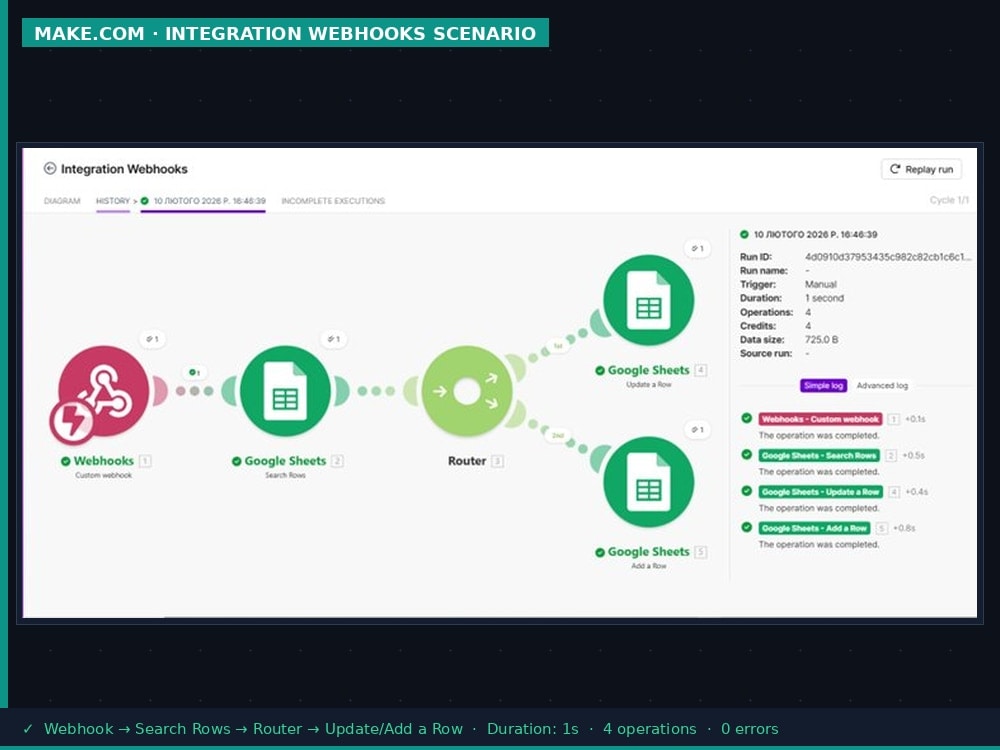Click green check beside Webhooks log entry

(746, 418)
